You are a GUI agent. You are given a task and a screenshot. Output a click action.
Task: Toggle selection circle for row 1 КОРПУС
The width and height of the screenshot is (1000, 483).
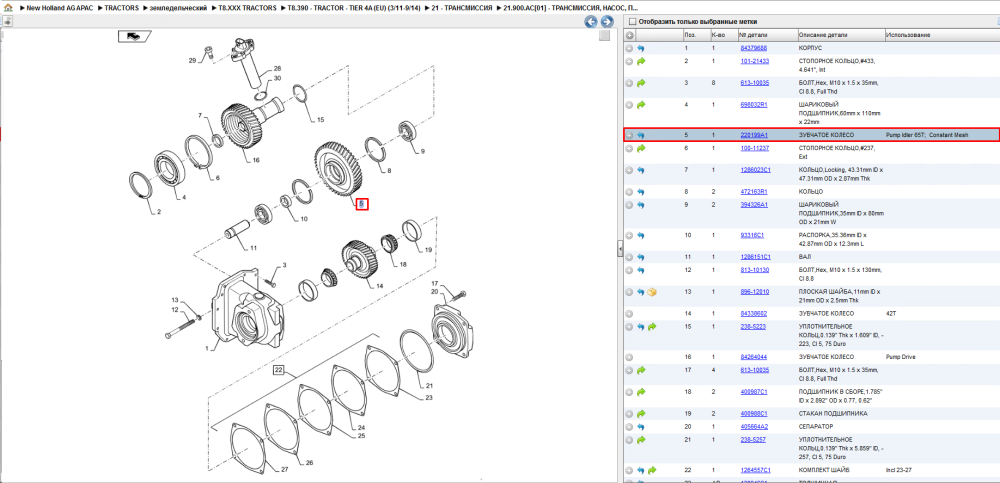[x=629, y=48]
